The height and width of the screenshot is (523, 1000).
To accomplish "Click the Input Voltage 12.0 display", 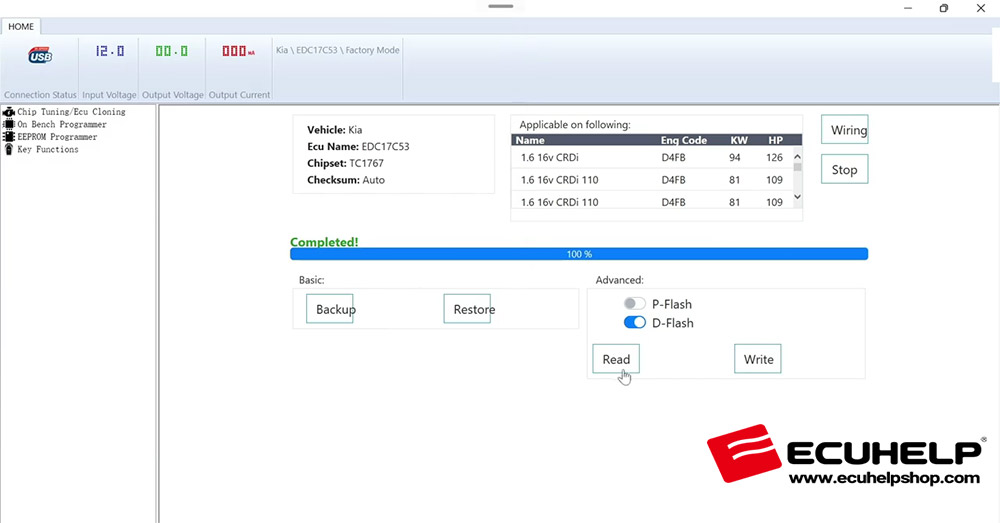I will click(110, 51).
